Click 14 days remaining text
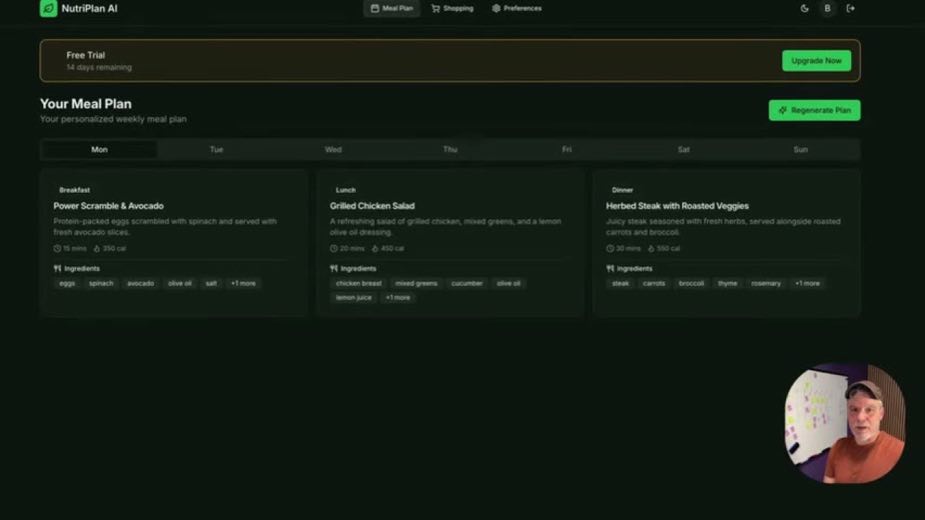Screen dimensions: 925x520 [x=99, y=67]
